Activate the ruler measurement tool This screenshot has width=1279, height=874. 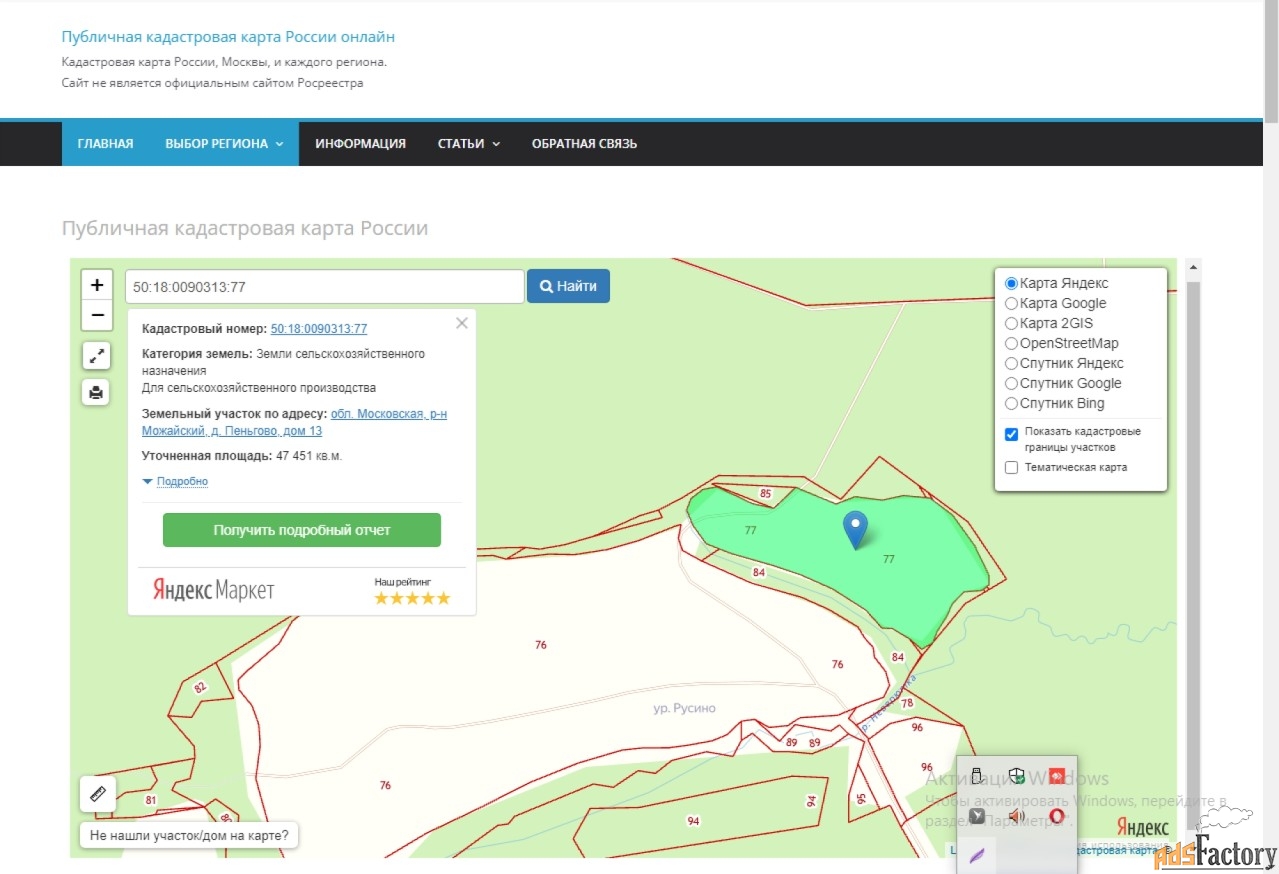pos(98,794)
